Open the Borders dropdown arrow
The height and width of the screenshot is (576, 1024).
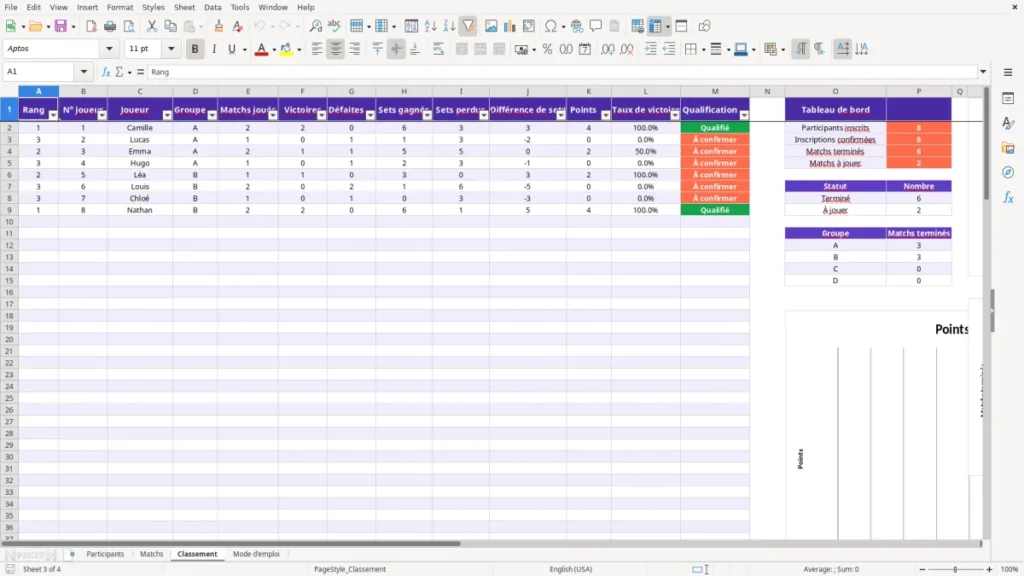pos(703,50)
